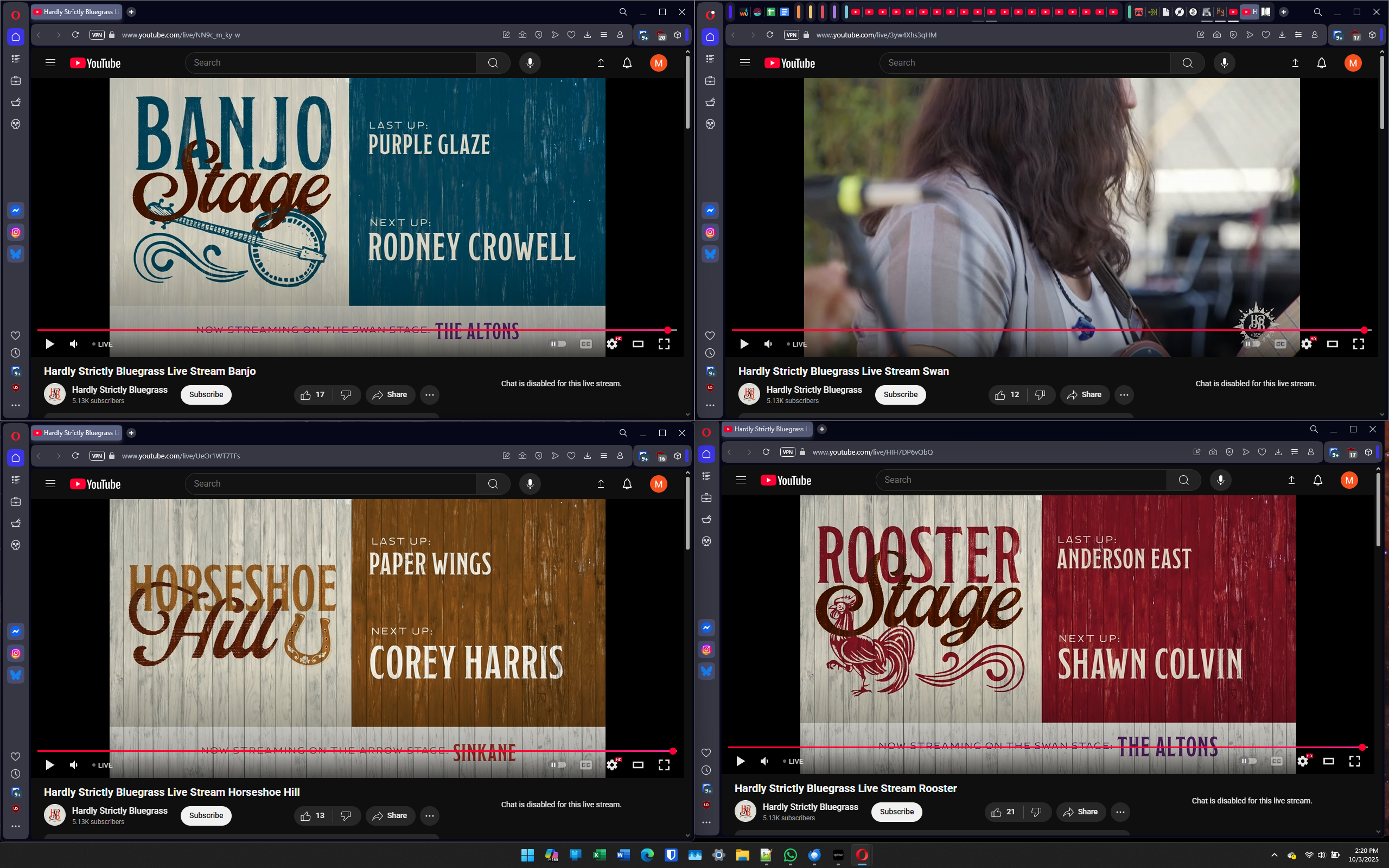
Task: Open YouTube guide menu in Horseshoe Hill window
Action: (x=50, y=484)
